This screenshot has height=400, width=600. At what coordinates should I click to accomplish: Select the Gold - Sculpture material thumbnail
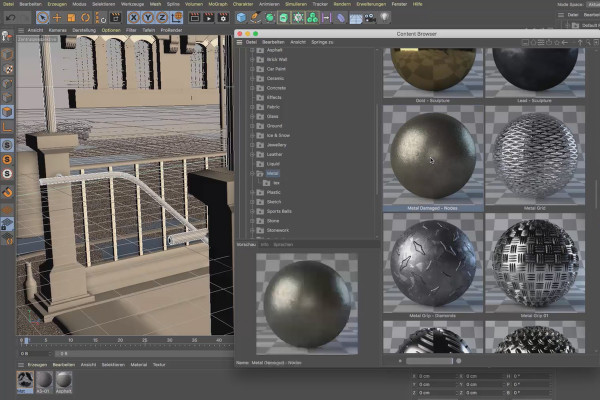[433, 75]
